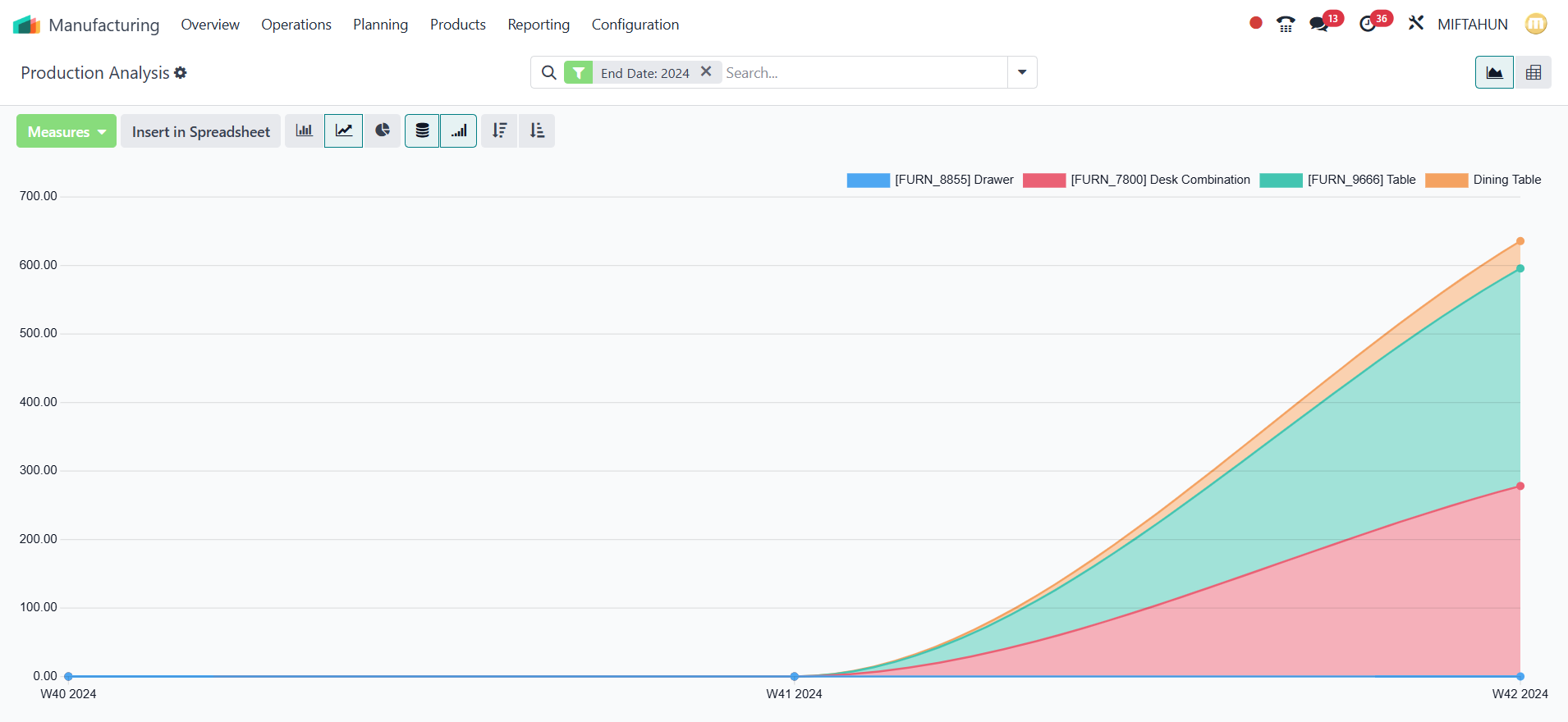Click the search magnifier icon

pos(549,73)
